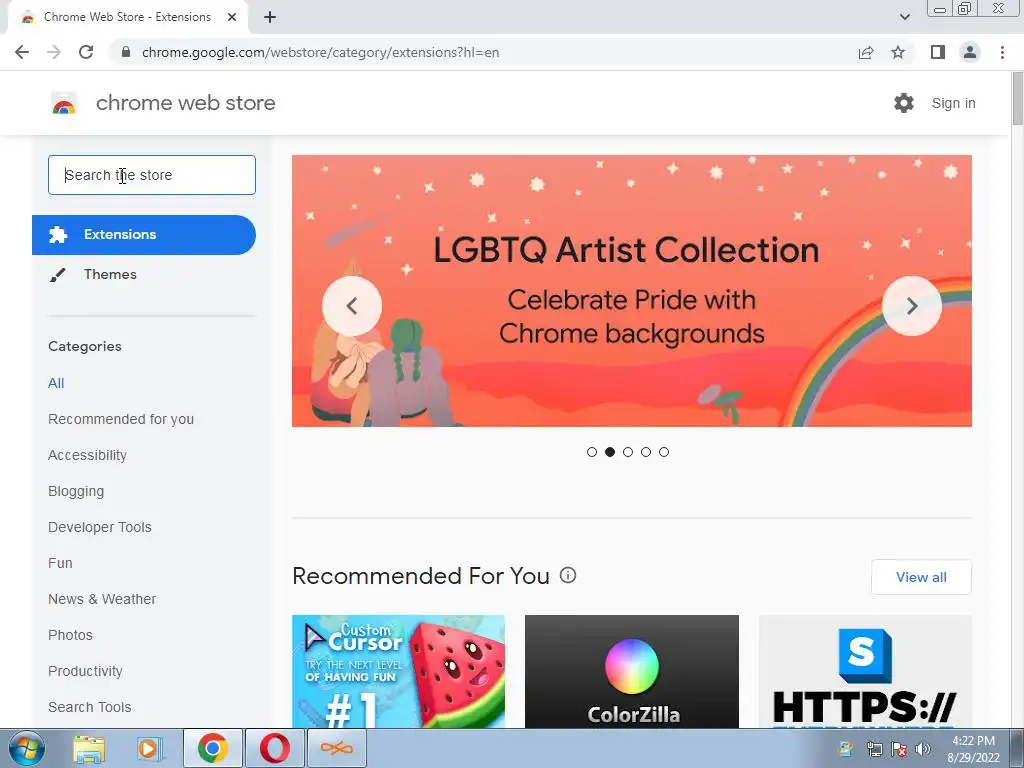
Task: Click the volume speaker tray icon
Action: [923, 749]
